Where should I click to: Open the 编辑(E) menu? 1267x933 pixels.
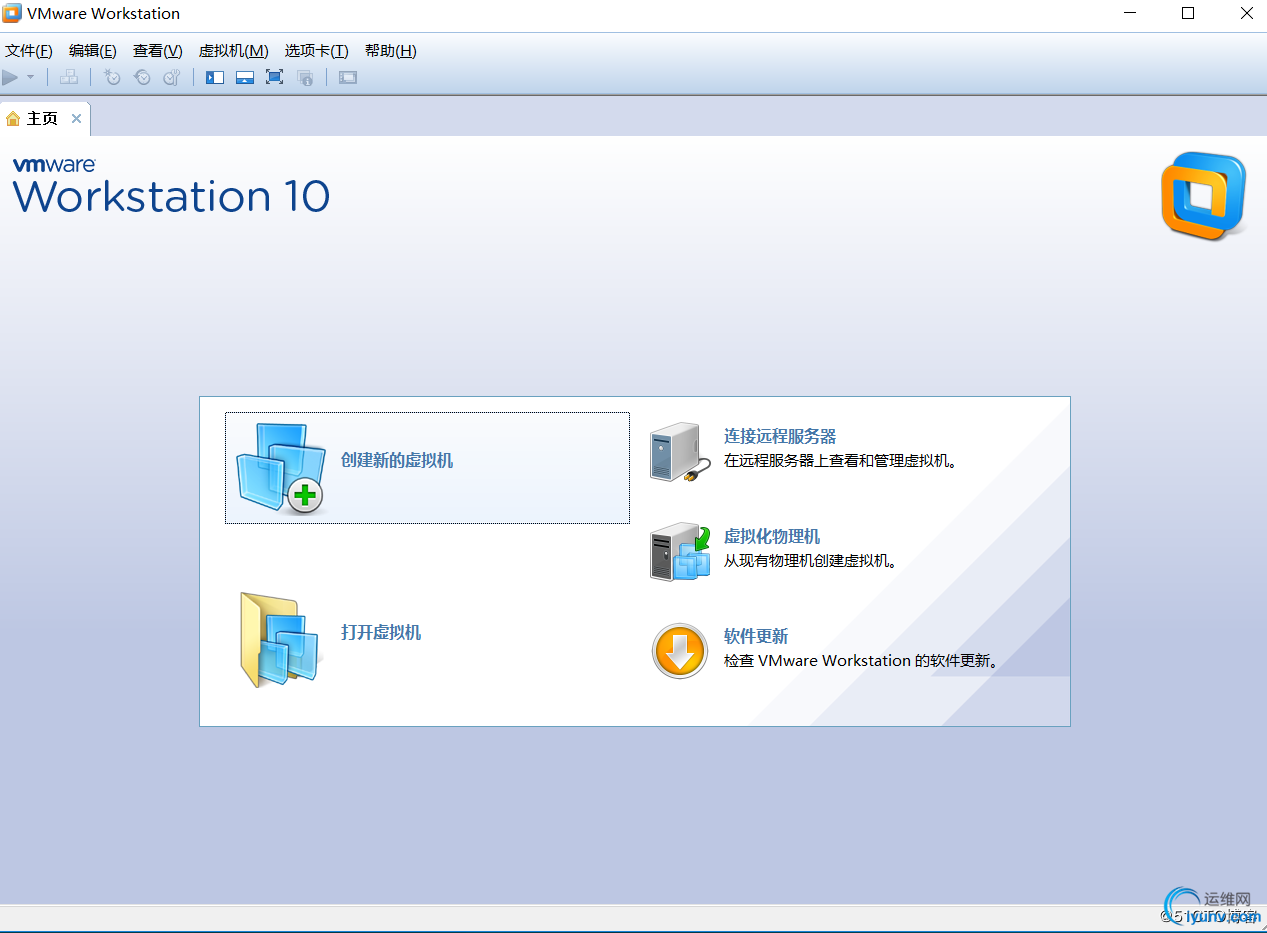coord(93,51)
